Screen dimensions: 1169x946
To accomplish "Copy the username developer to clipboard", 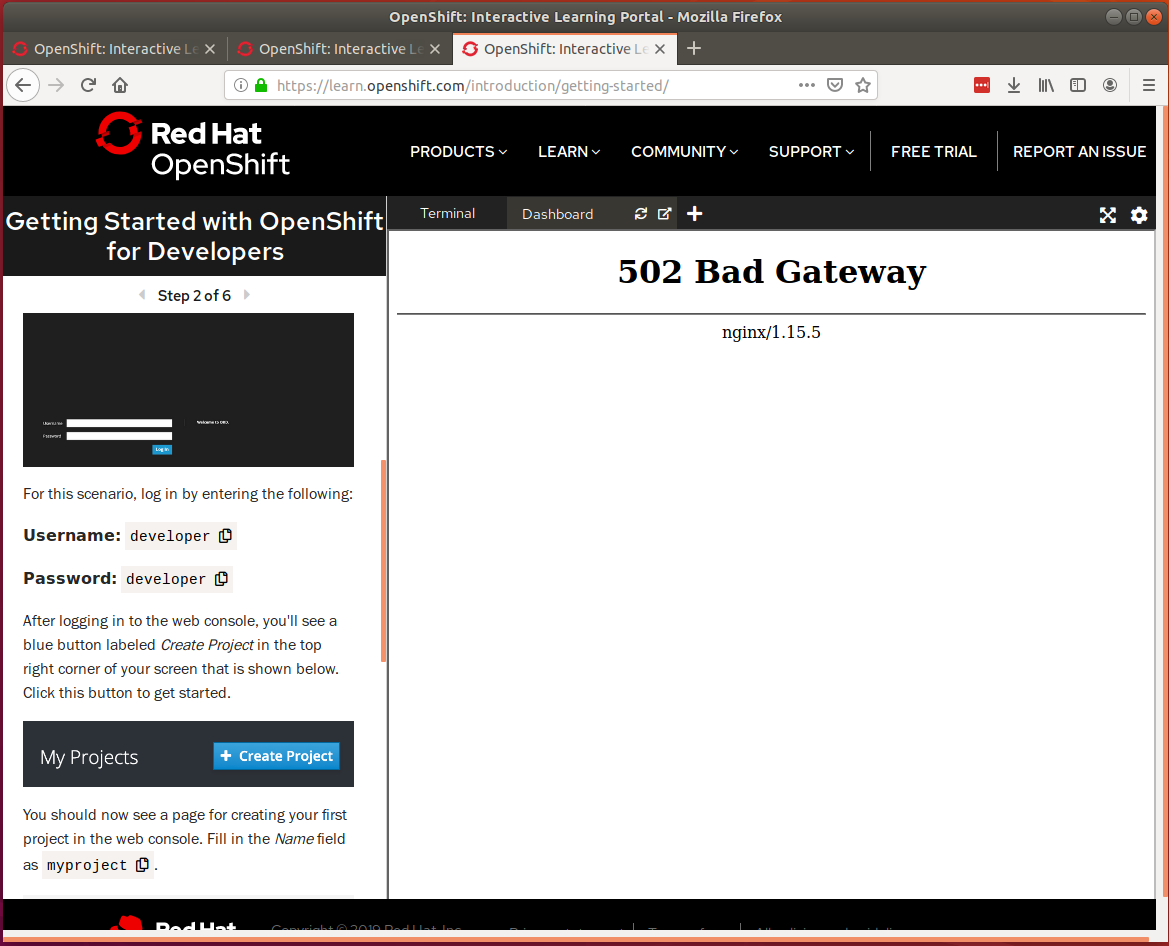I will pos(227,535).
